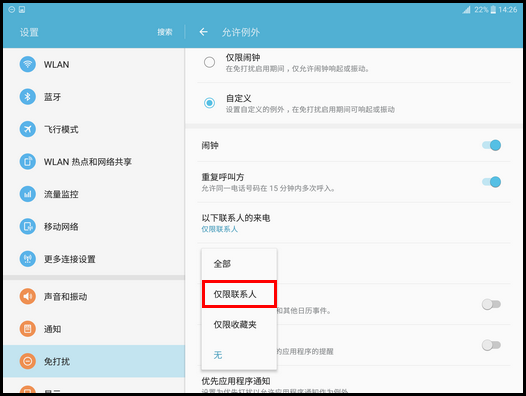Open the 通知 text entry
Viewport: 526px width, 396px height.
(52, 329)
